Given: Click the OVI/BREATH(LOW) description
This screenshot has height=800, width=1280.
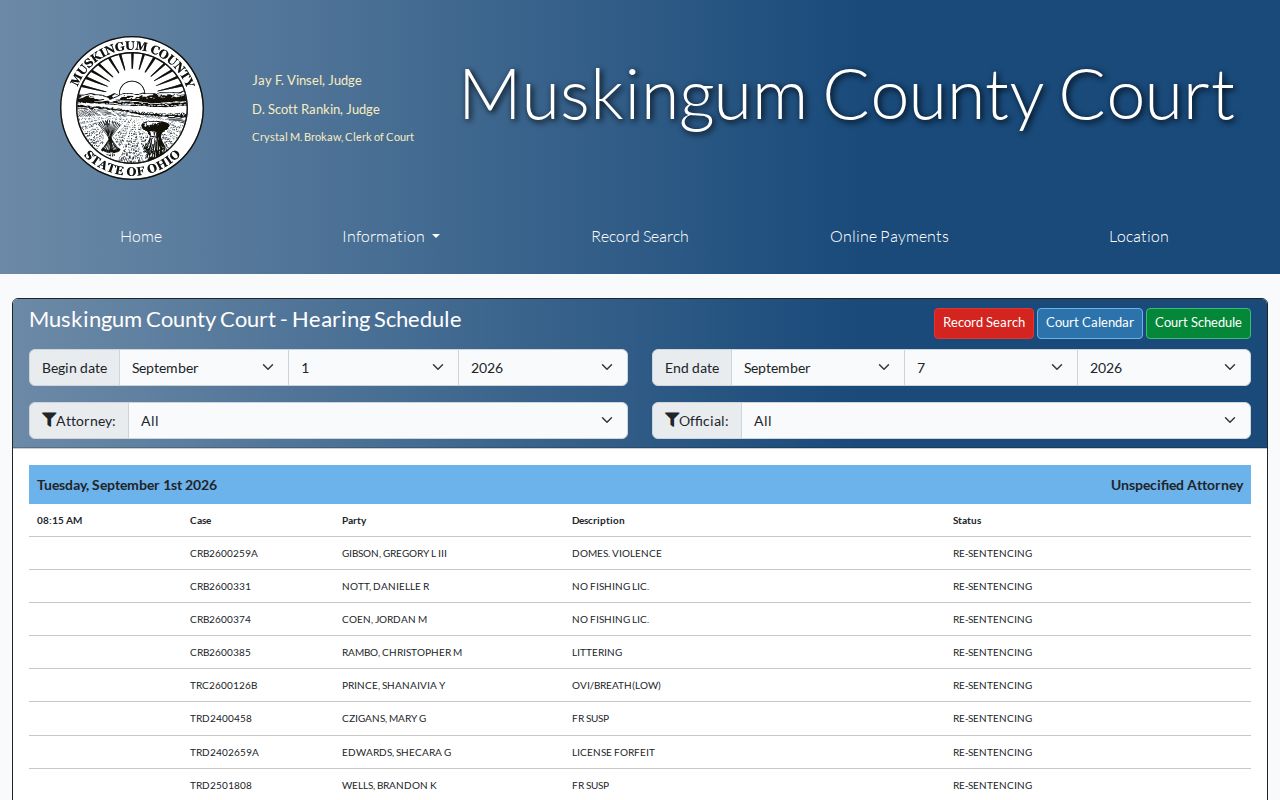Looking at the screenshot, I should [616, 685].
